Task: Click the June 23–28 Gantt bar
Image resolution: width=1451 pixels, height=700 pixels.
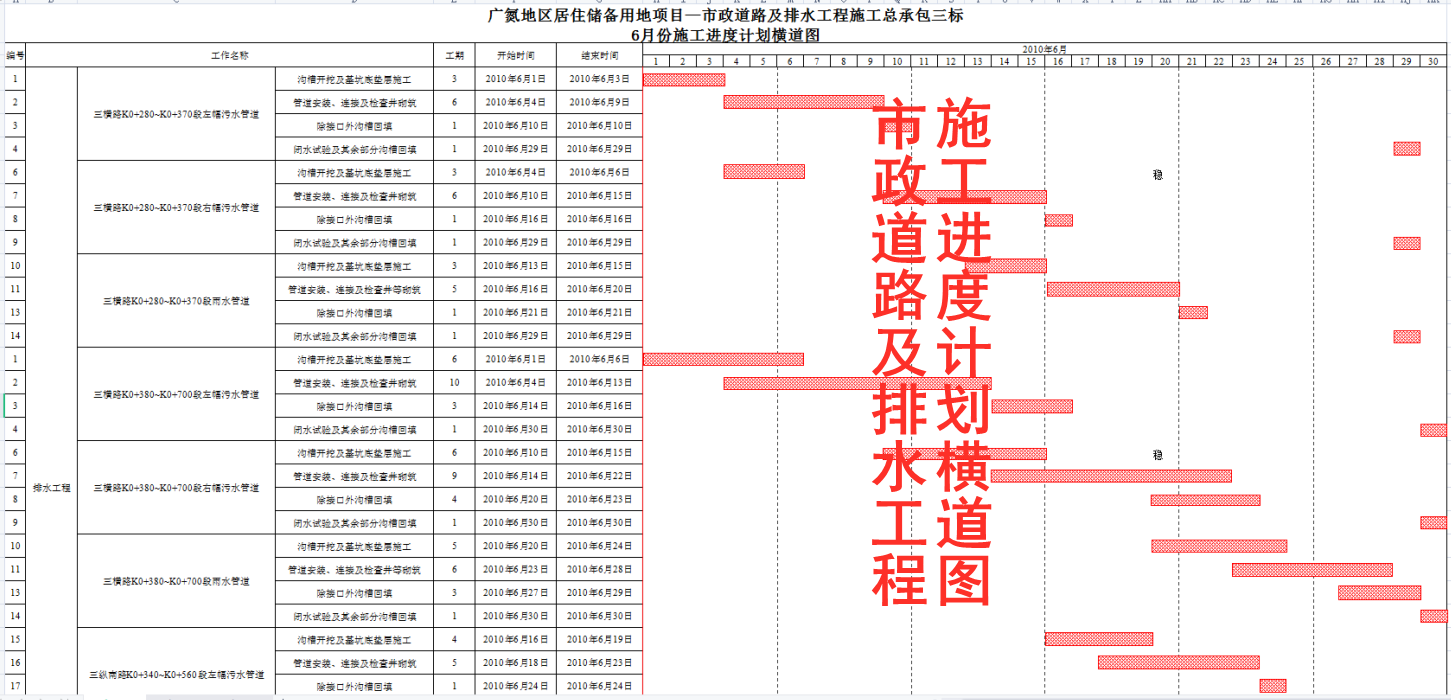Action: tap(1313, 570)
